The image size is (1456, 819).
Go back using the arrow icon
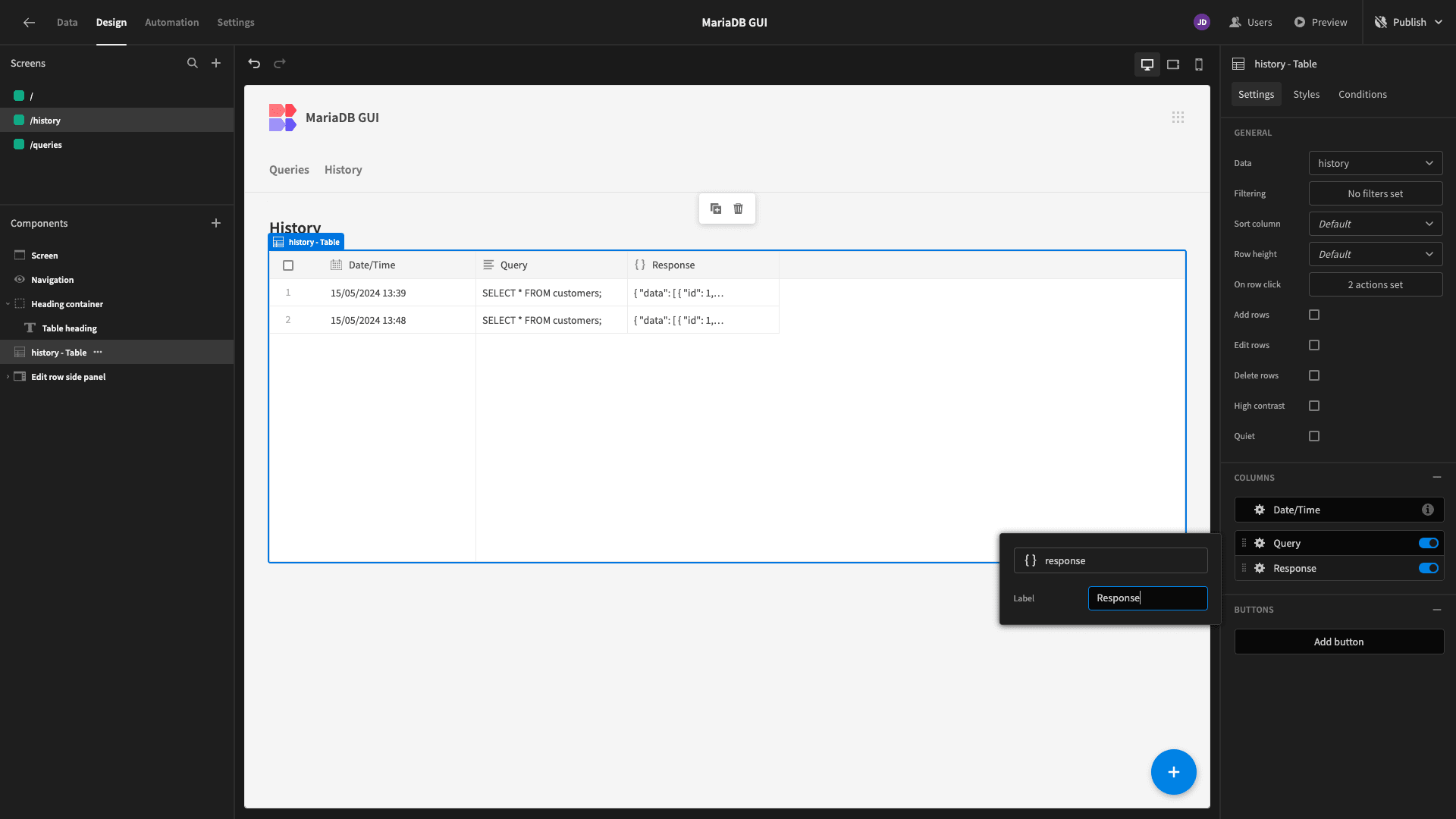(x=29, y=22)
